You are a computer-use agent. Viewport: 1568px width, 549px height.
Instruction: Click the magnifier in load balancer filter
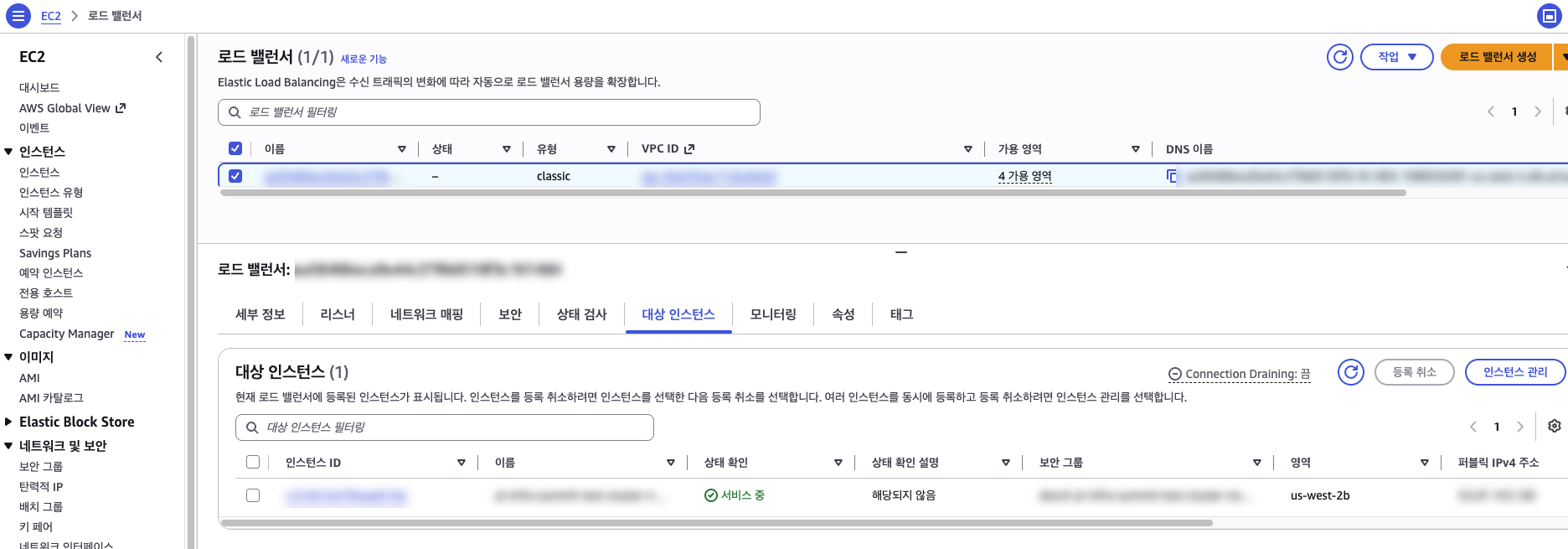[235, 112]
